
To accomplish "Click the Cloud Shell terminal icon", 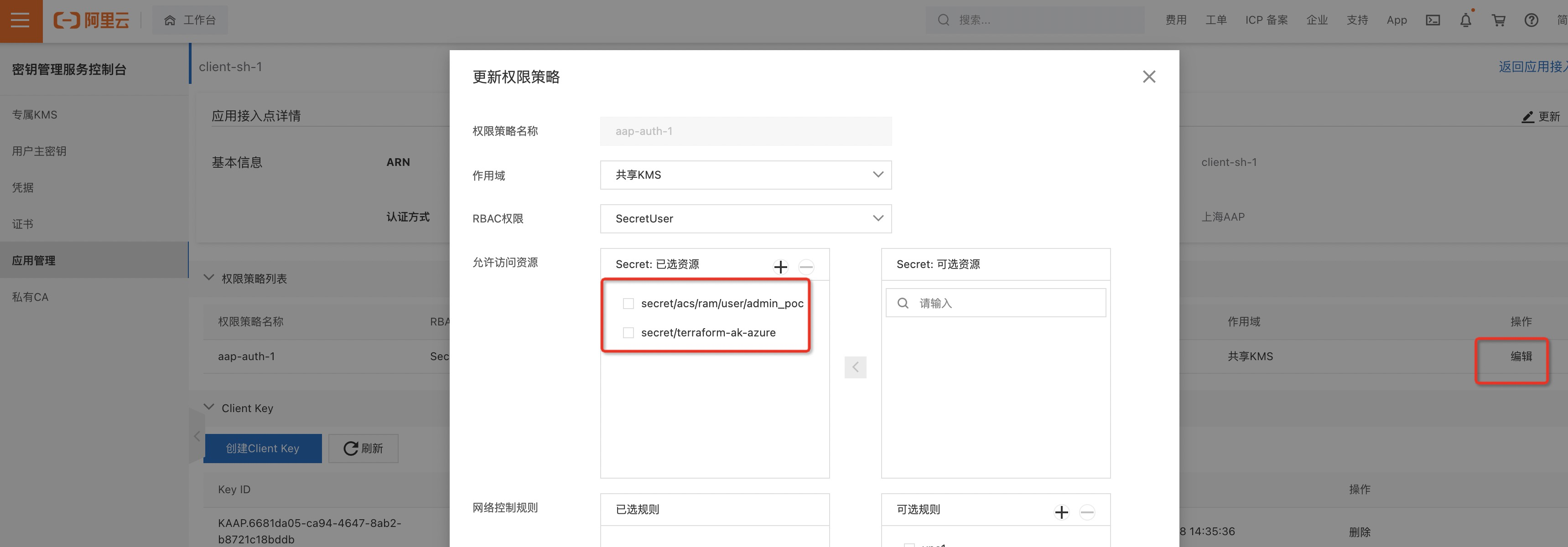I will [1433, 20].
